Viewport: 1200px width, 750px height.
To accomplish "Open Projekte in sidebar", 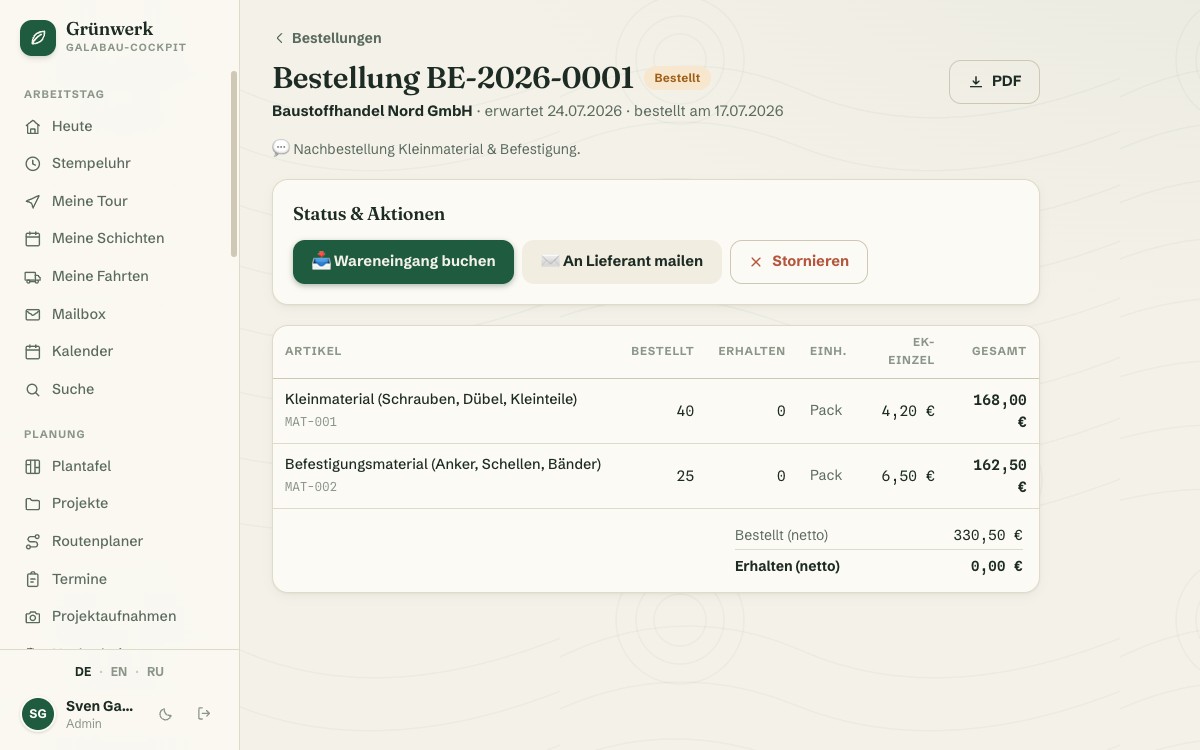I will [118, 504].
